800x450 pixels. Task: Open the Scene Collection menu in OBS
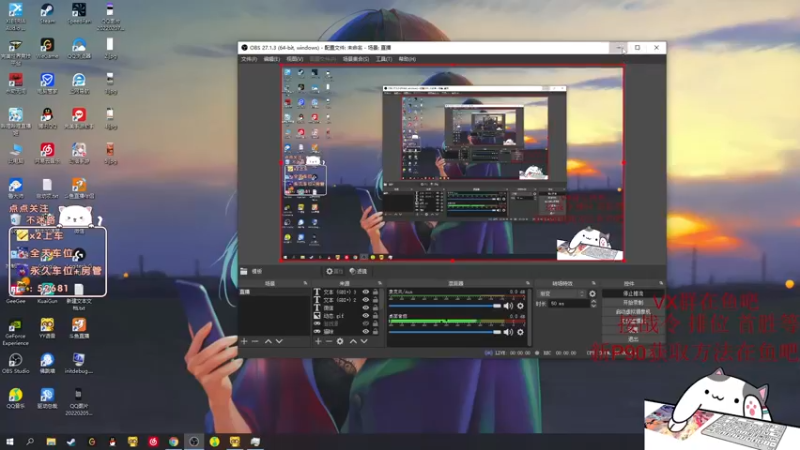click(x=356, y=59)
